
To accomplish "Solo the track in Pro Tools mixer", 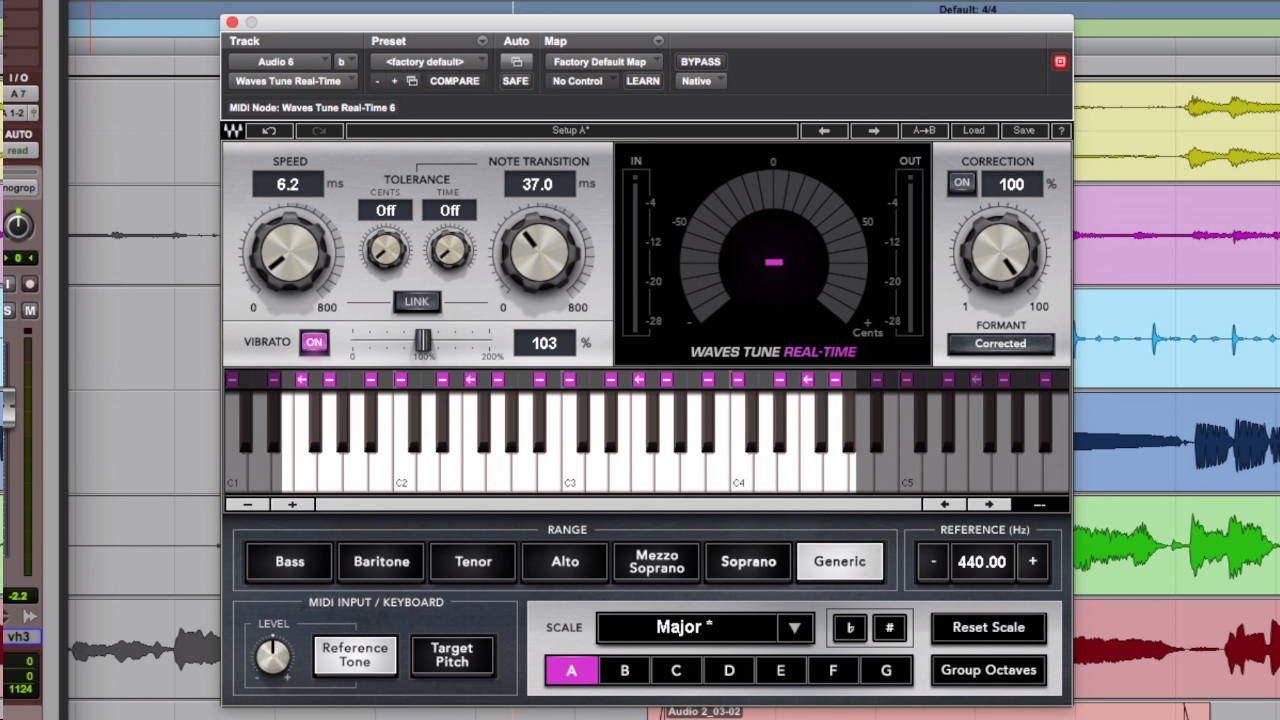I will click(x=9, y=311).
